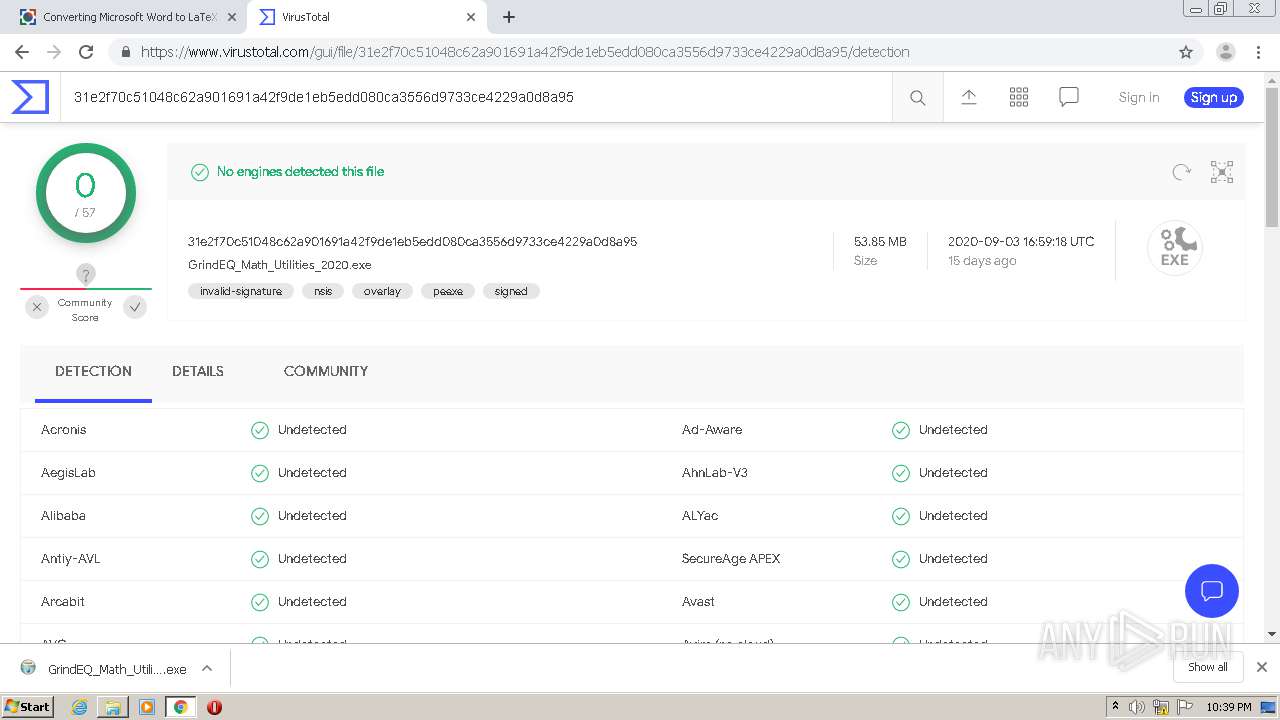Click the peexe tag

point(448,291)
